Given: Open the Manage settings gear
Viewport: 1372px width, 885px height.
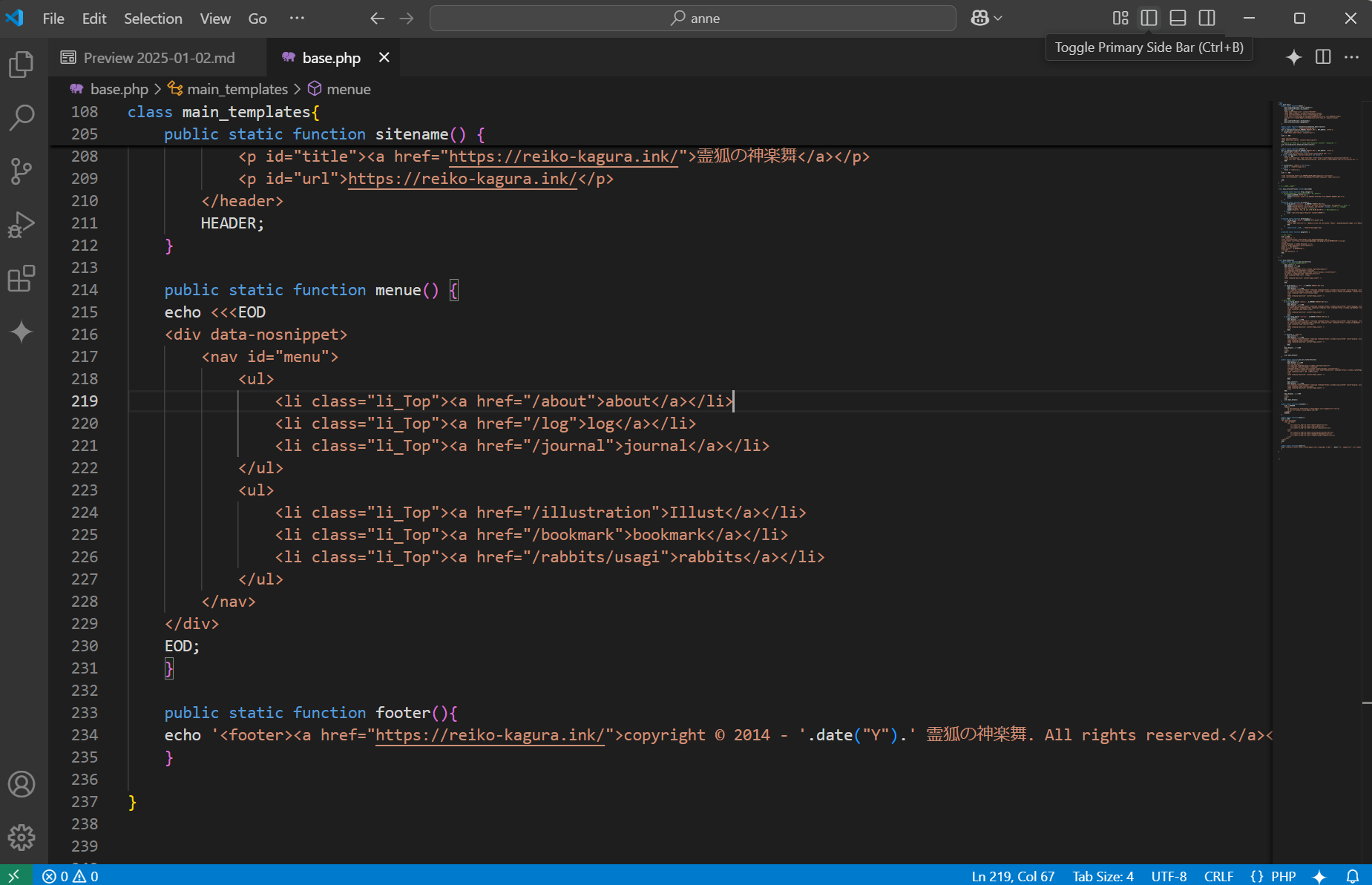Looking at the screenshot, I should (x=21, y=837).
